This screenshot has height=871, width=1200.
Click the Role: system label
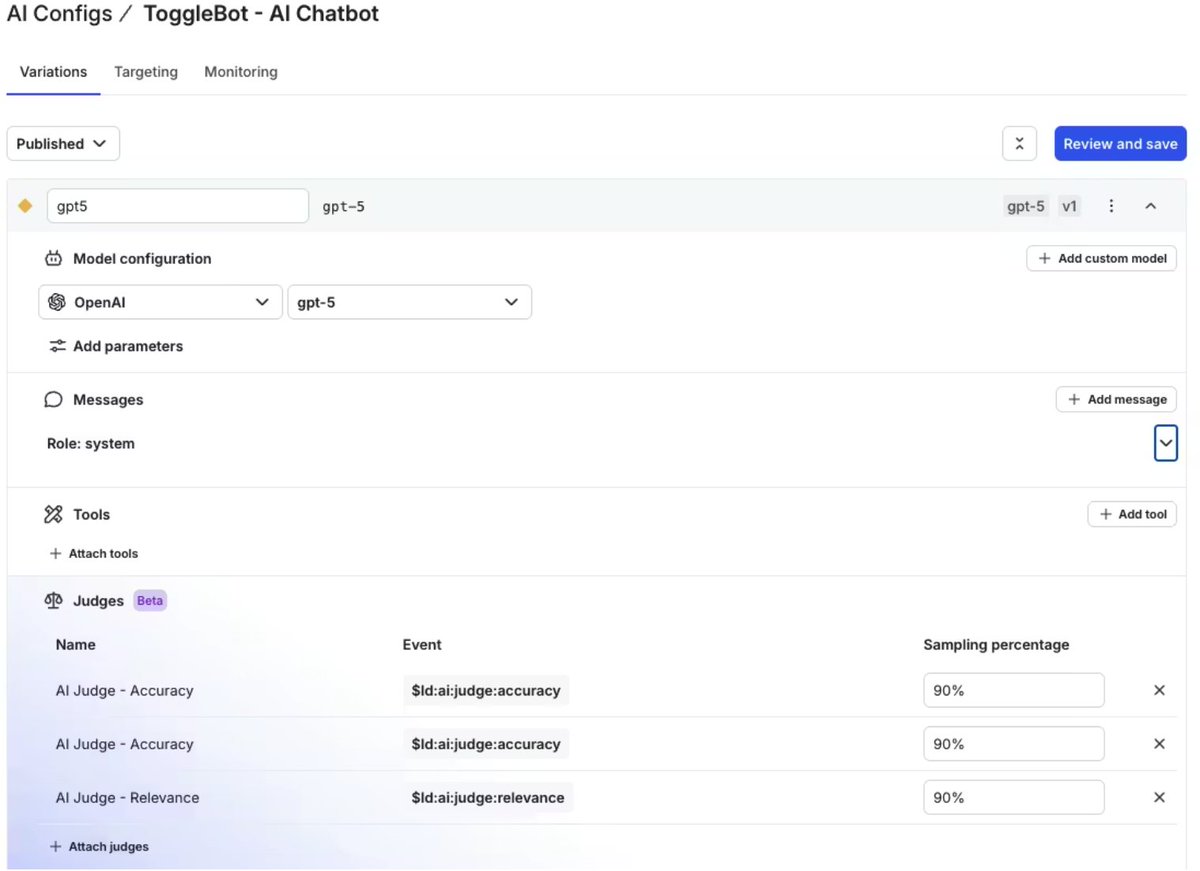91,443
